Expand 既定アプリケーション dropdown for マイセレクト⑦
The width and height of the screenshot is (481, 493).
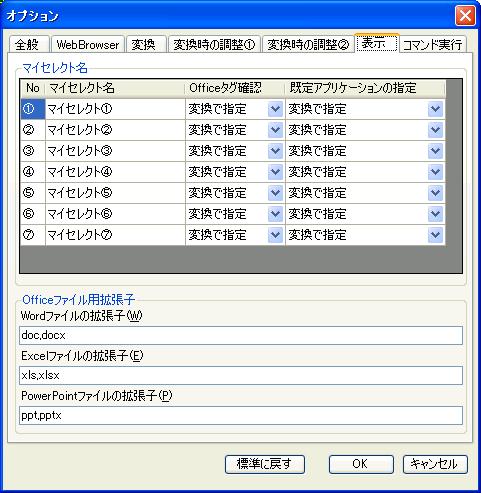click(435, 235)
